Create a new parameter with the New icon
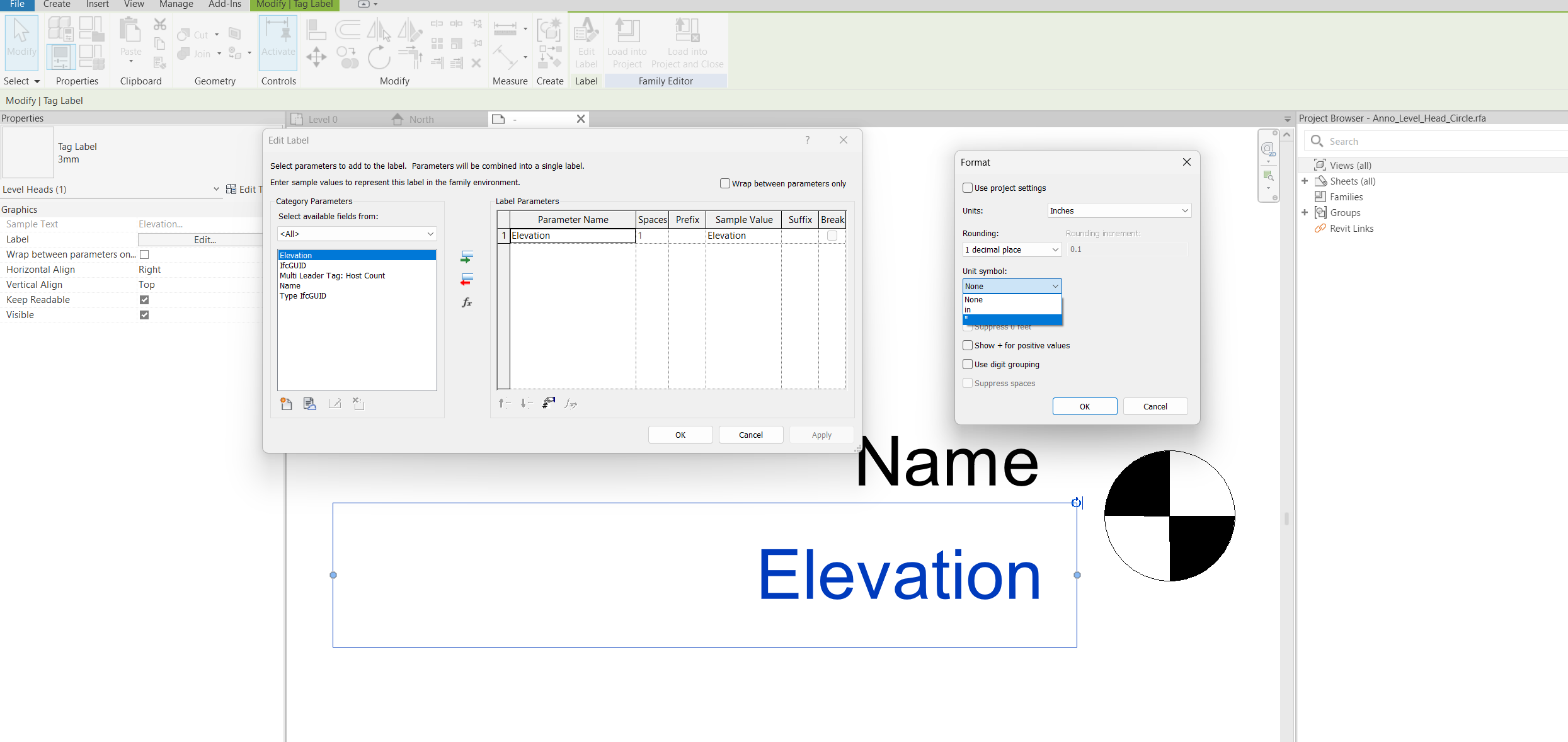The image size is (1568, 742). [x=286, y=404]
